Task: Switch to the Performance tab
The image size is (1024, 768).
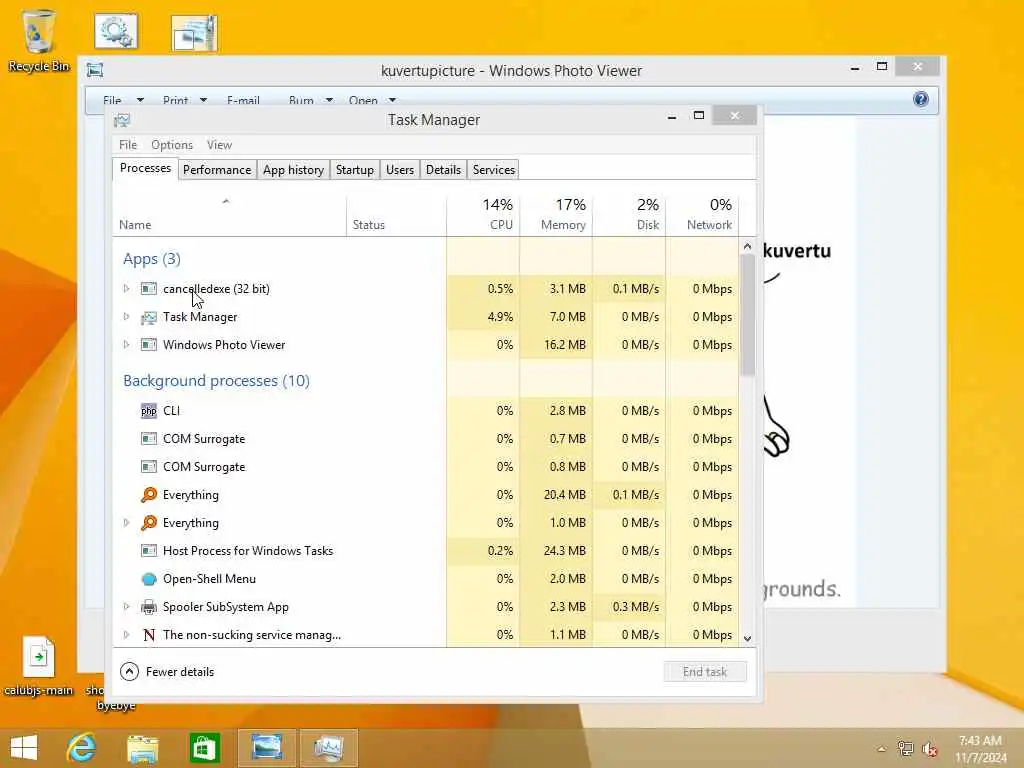Action: (217, 170)
